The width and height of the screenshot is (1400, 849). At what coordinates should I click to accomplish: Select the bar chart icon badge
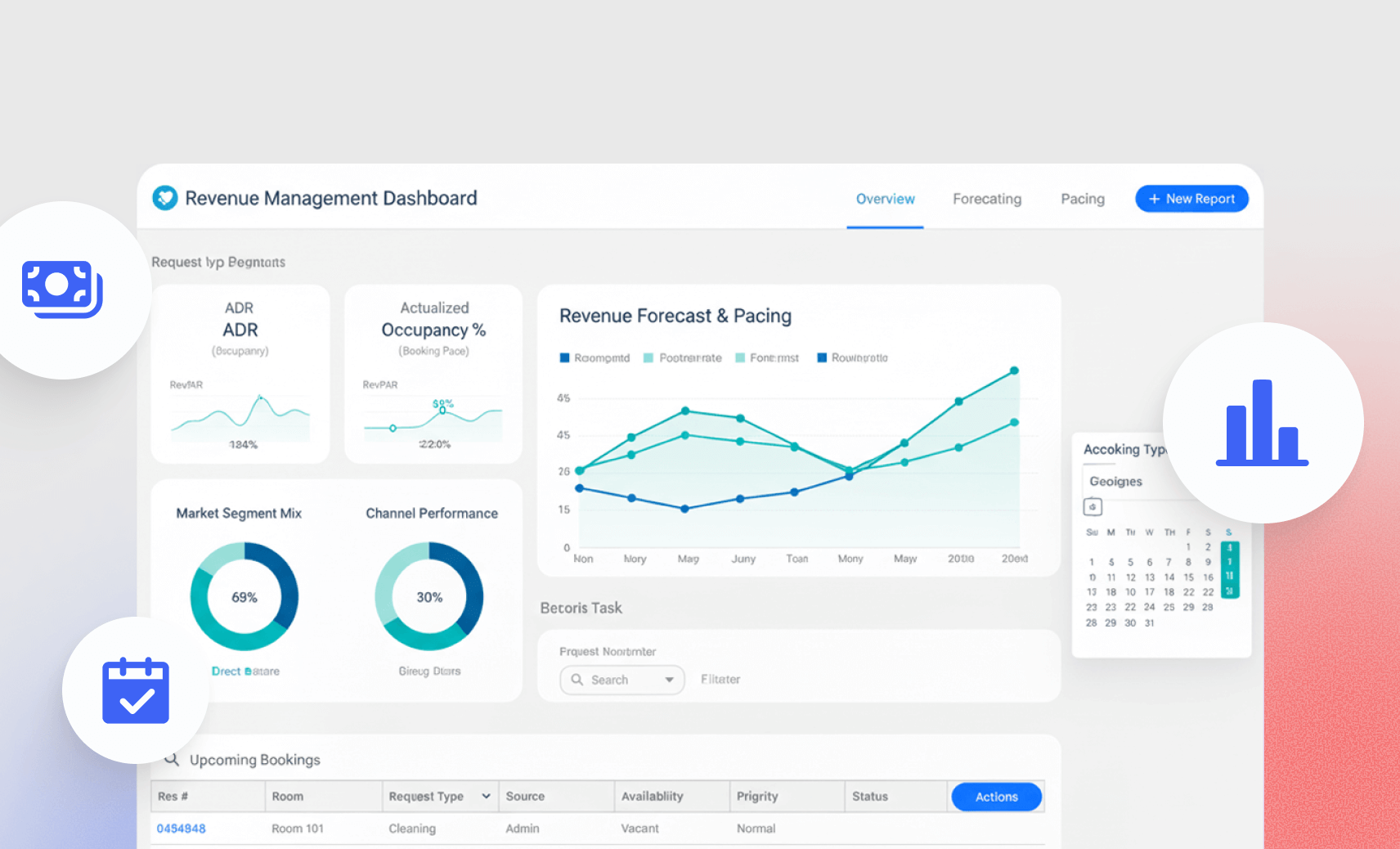coord(1262,424)
